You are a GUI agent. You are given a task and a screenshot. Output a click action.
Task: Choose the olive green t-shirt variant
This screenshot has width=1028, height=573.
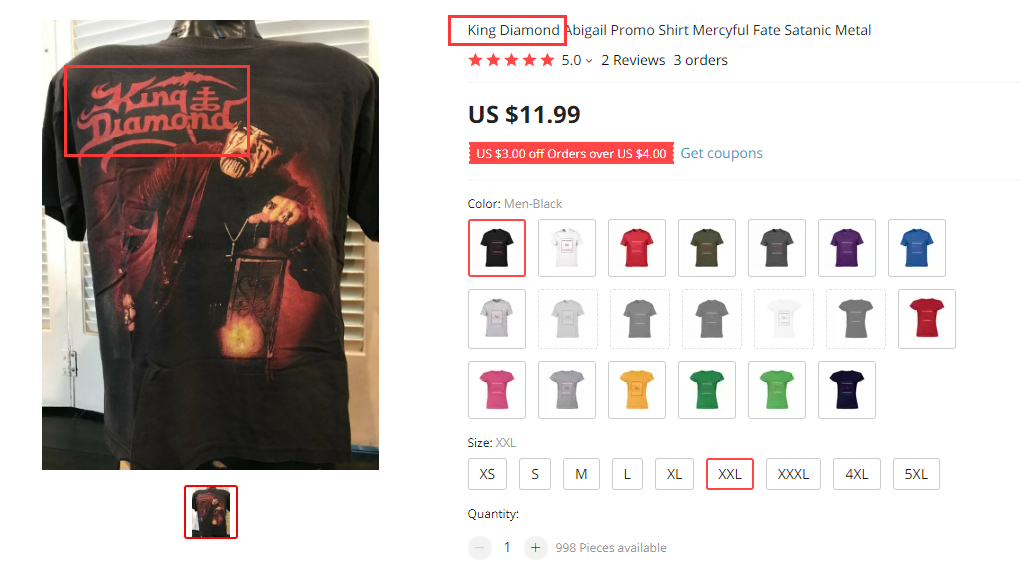707,248
